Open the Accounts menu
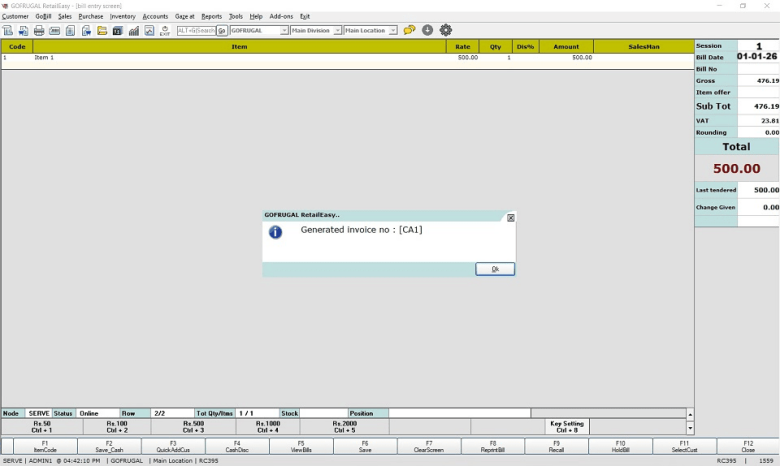The width and height of the screenshot is (780, 467). pos(155,16)
